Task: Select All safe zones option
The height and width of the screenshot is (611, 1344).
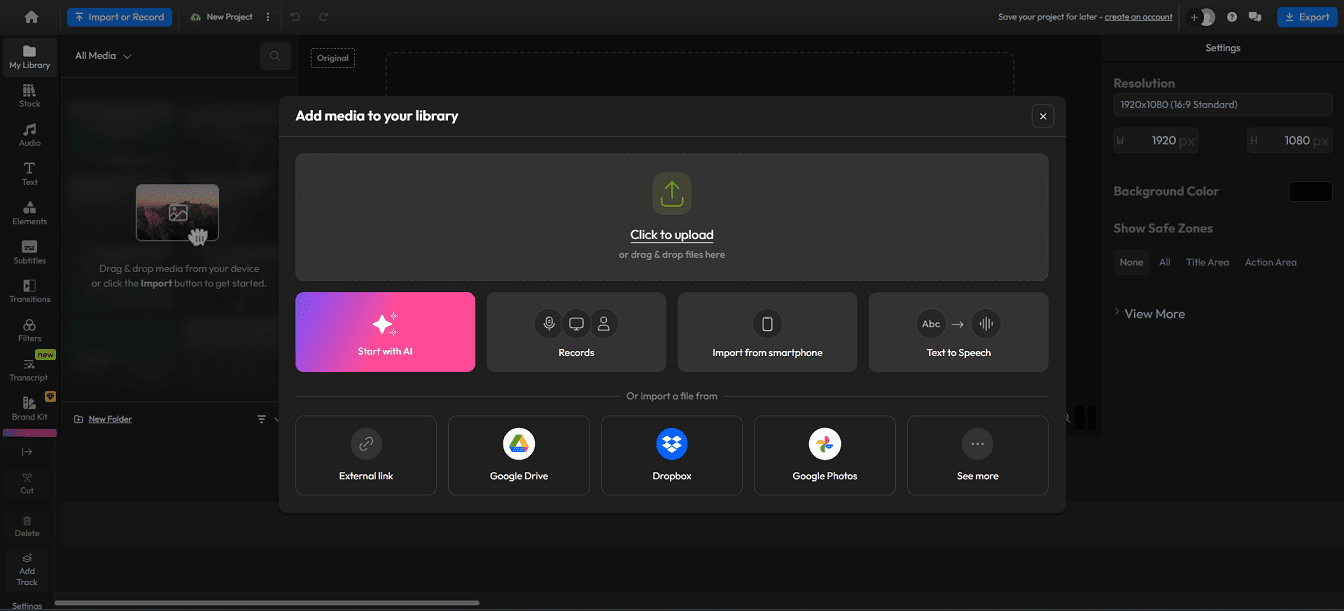Action: click(1165, 263)
